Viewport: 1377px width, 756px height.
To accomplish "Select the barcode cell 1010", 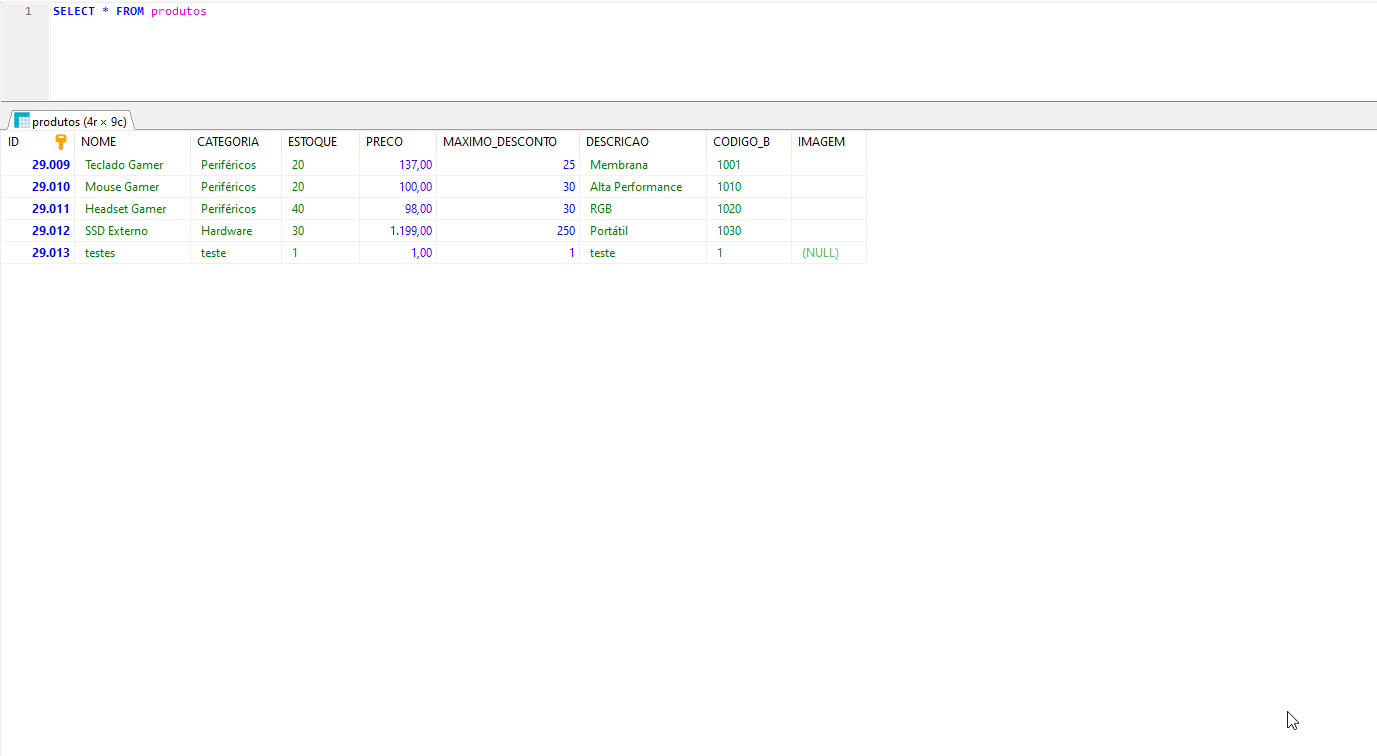I will 749,187.
